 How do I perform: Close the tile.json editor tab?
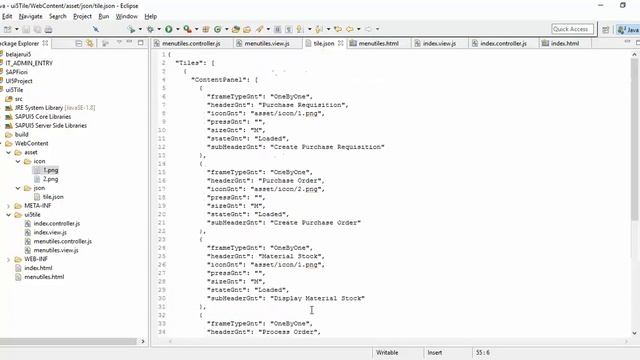[340, 43]
